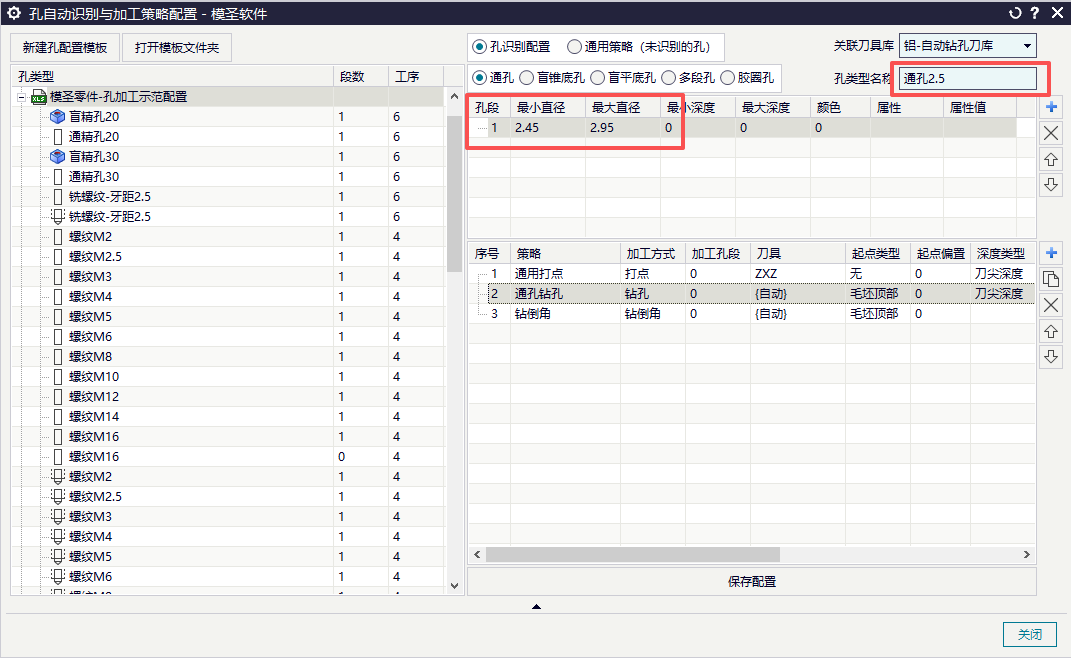
Task: Click the 策略 column header
Action: coord(565,253)
